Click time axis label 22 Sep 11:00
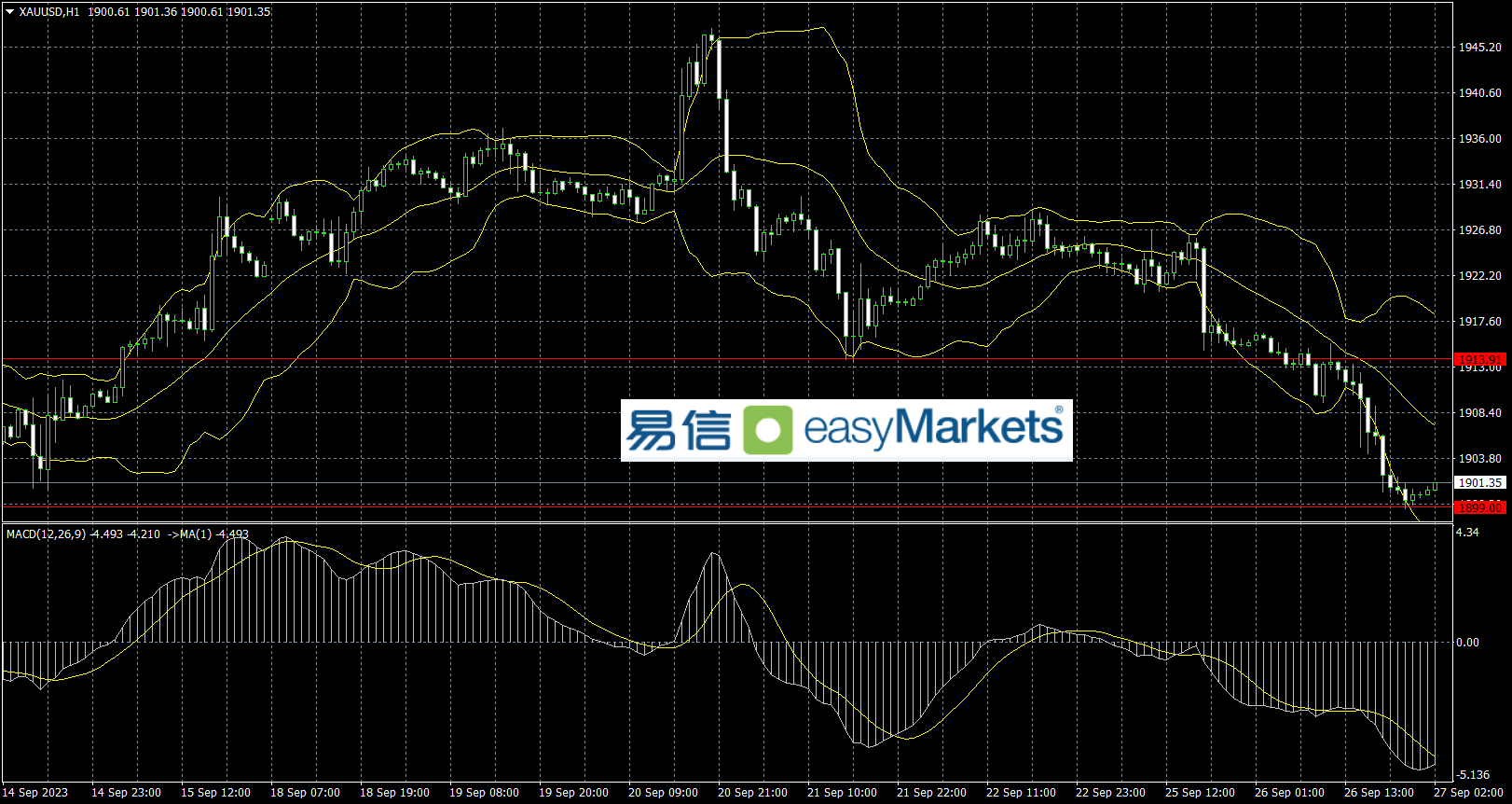Image resolution: width=1512 pixels, height=804 pixels. tap(1021, 793)
